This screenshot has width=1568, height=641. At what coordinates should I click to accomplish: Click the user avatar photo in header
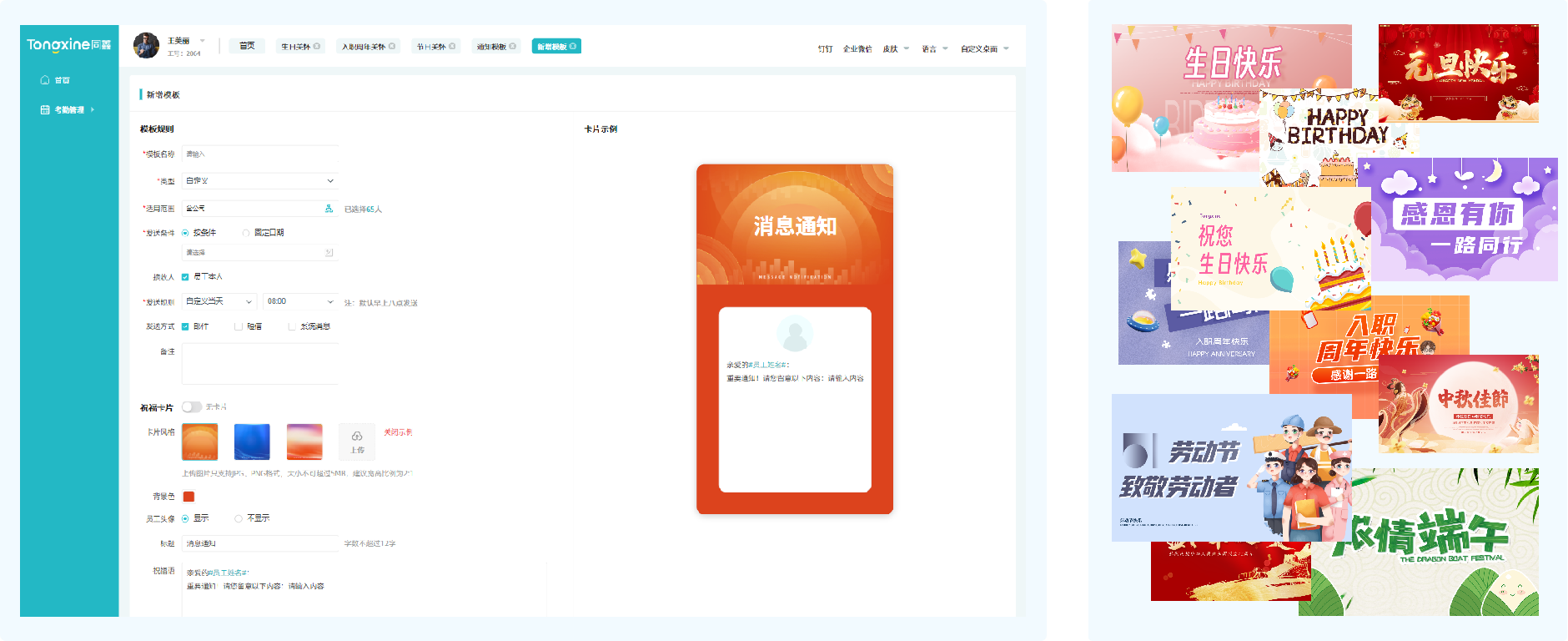(146, 46)
